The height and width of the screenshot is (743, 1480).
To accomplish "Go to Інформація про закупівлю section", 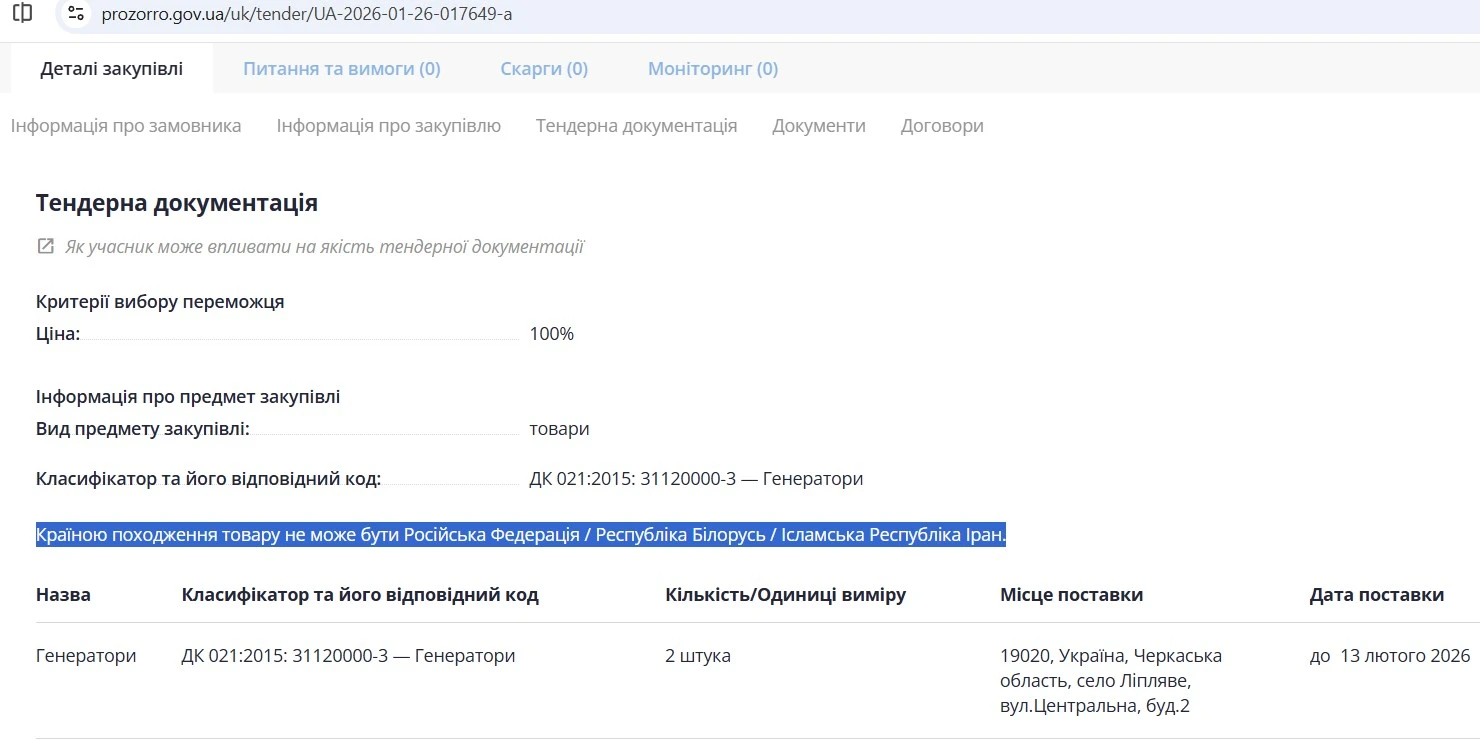I will [388, 126].
